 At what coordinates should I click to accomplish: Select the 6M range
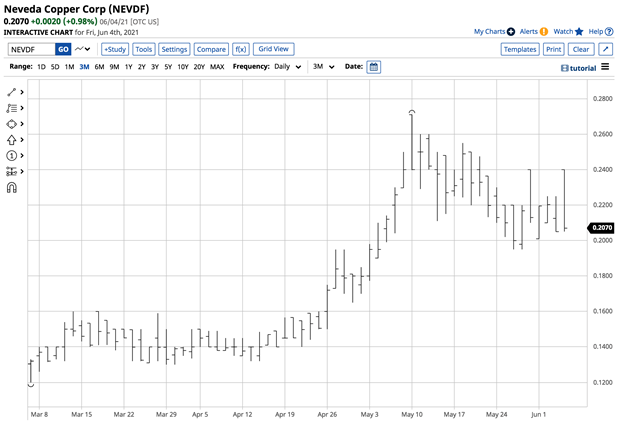pyautogui.click(x=100, y=67)
